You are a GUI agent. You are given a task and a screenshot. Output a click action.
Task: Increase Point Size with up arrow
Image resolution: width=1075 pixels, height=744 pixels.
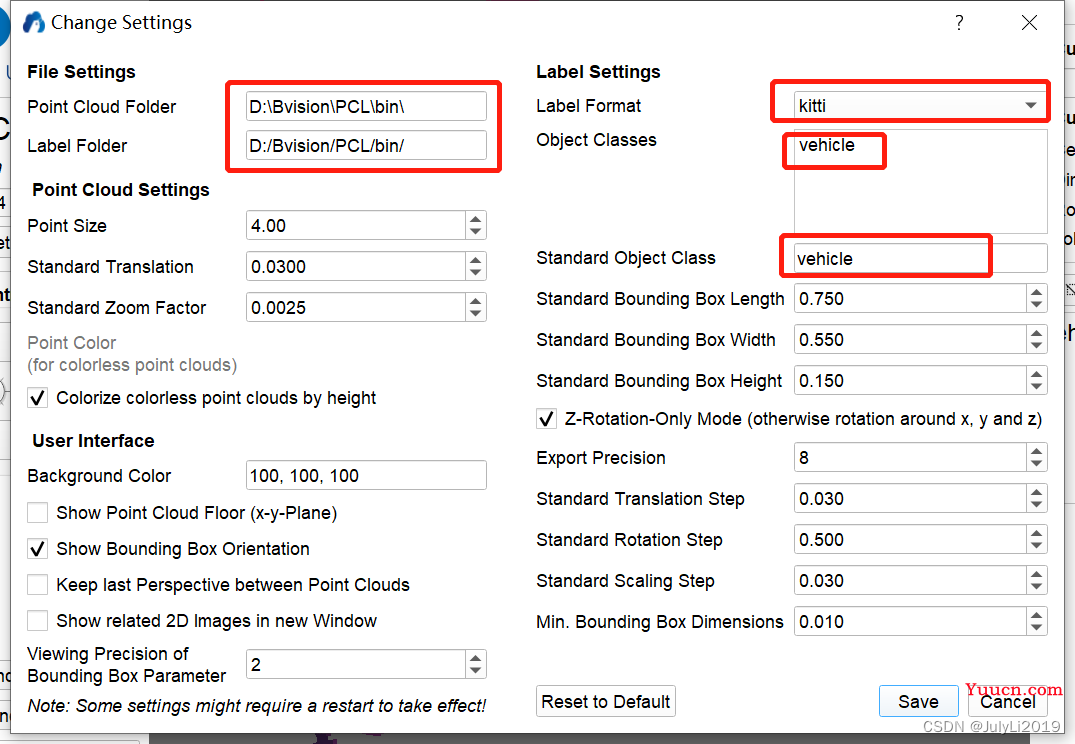(476, 219)
